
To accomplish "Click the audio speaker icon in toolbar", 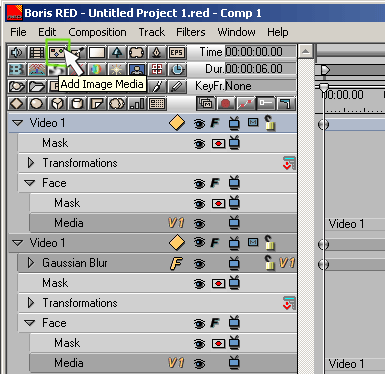I will point(17,52).
